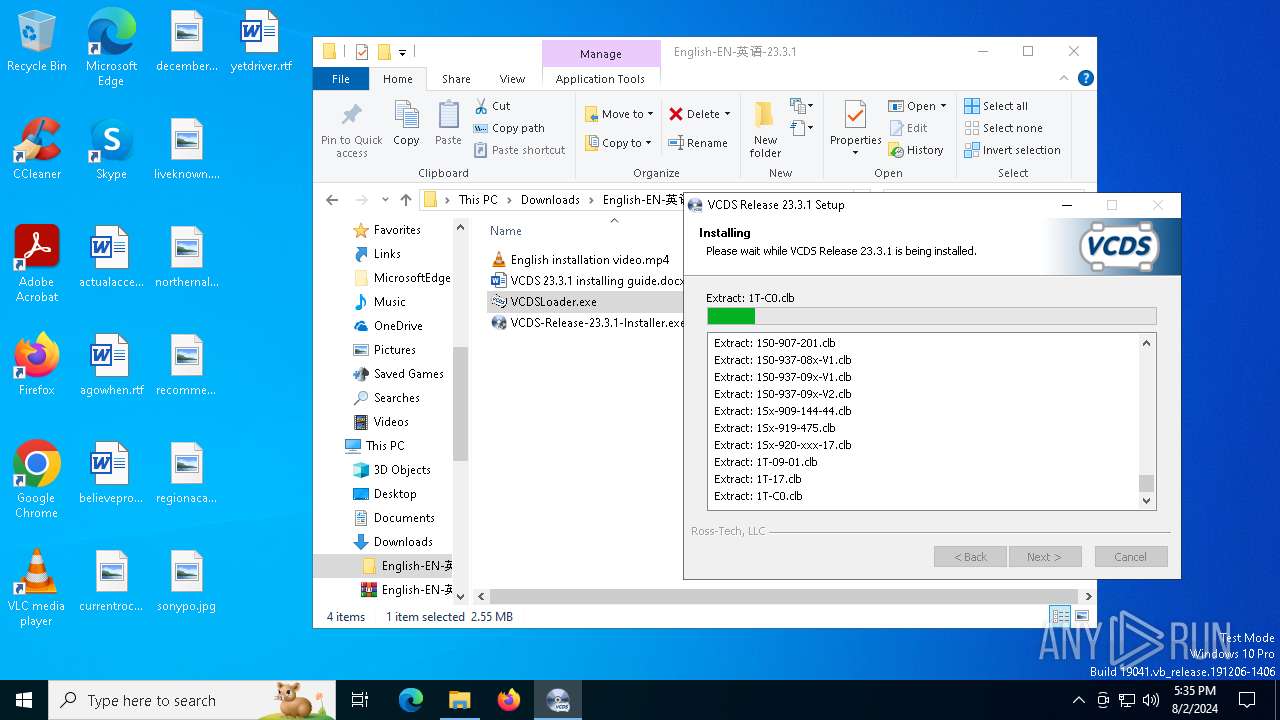The width and height of the screenshot is (1280, 720).
Task: Click Select none in ribbon
Action: tap(1003, 128)
